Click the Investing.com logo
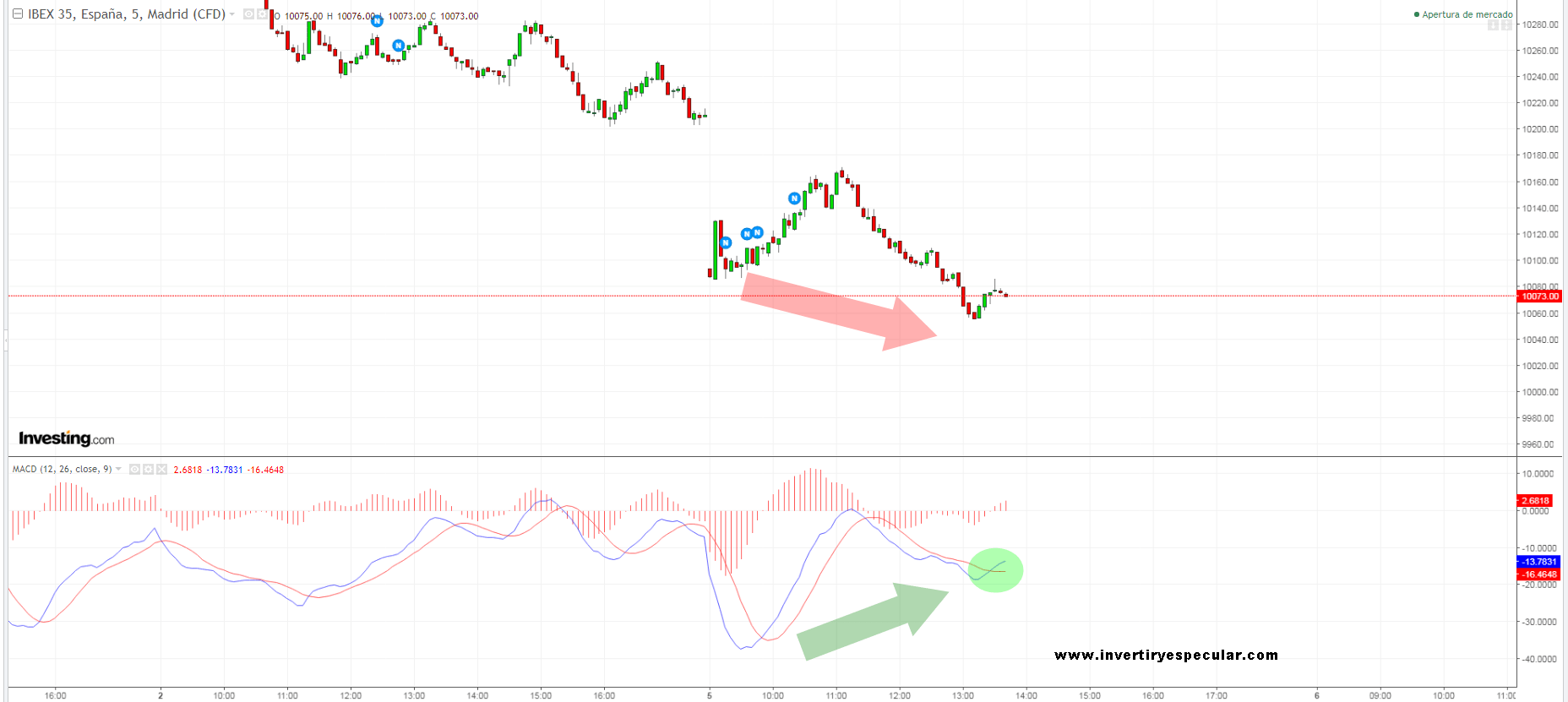 (x=66, y=438)
